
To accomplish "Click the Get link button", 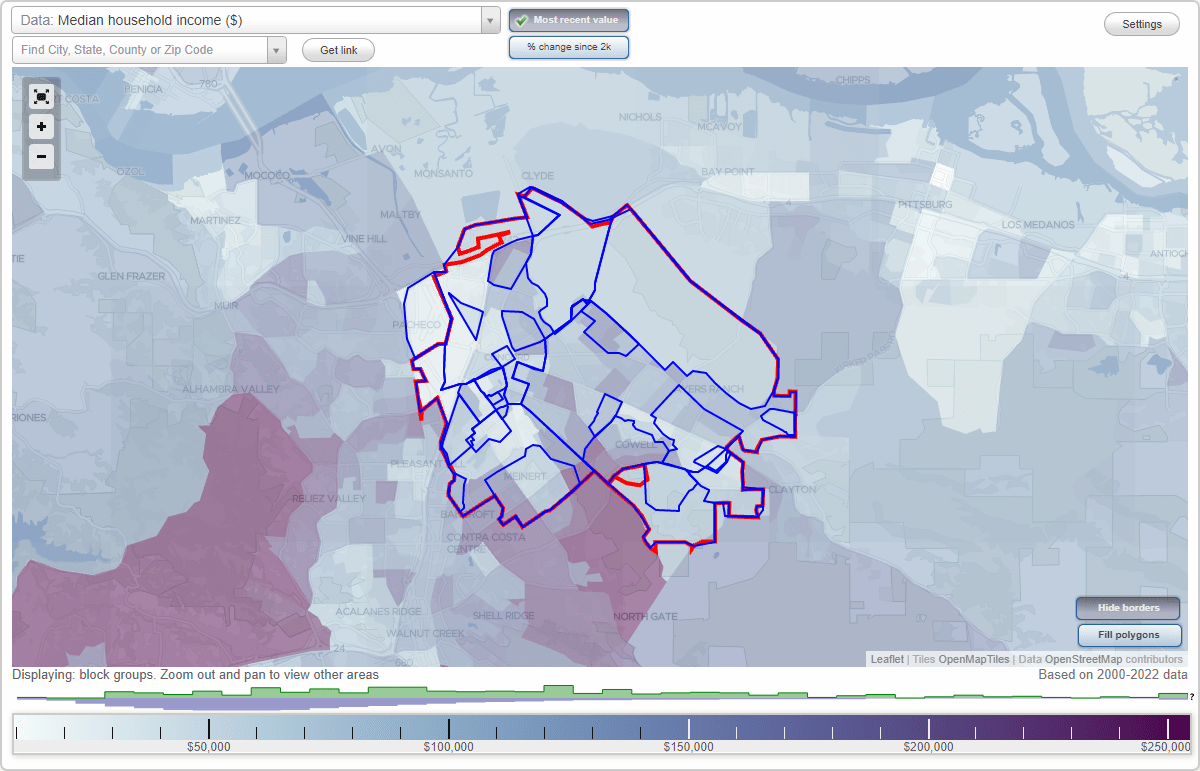I will (337, 49).
